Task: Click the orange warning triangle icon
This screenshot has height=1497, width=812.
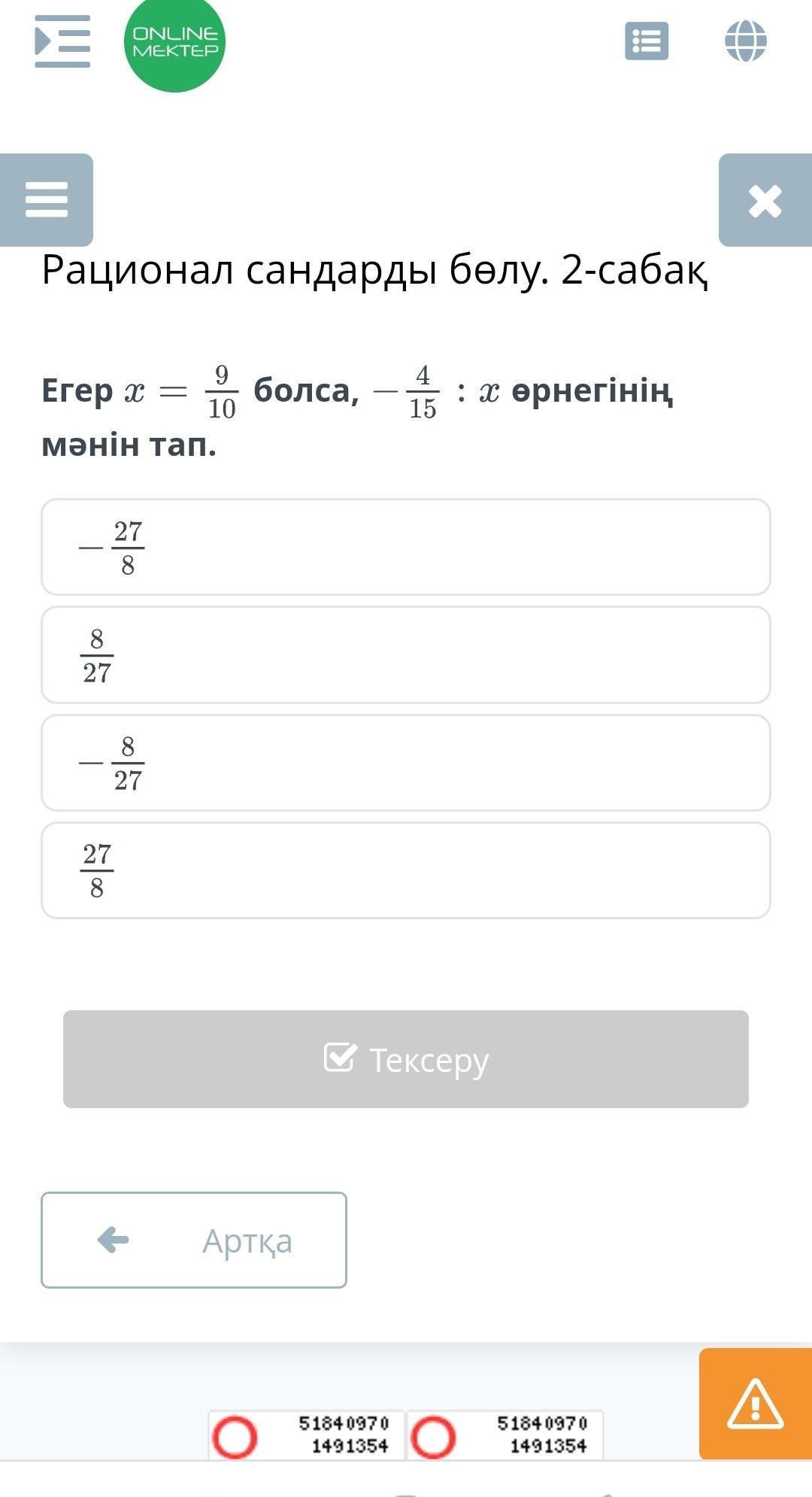Action: click(x=755, y=1404)
